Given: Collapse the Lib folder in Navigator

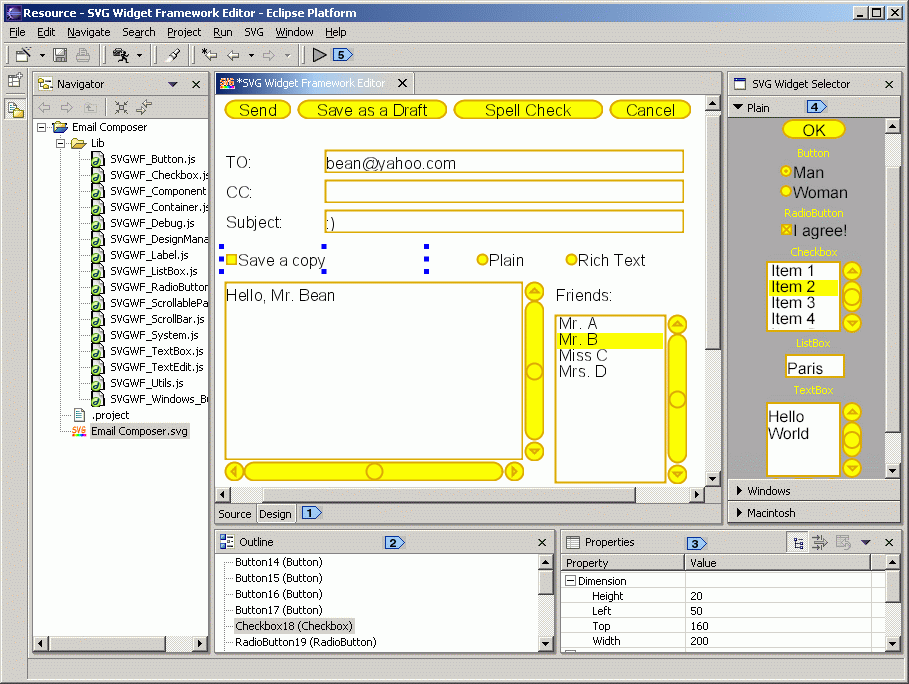Looking at the screenshot, I should coord(58,142).
